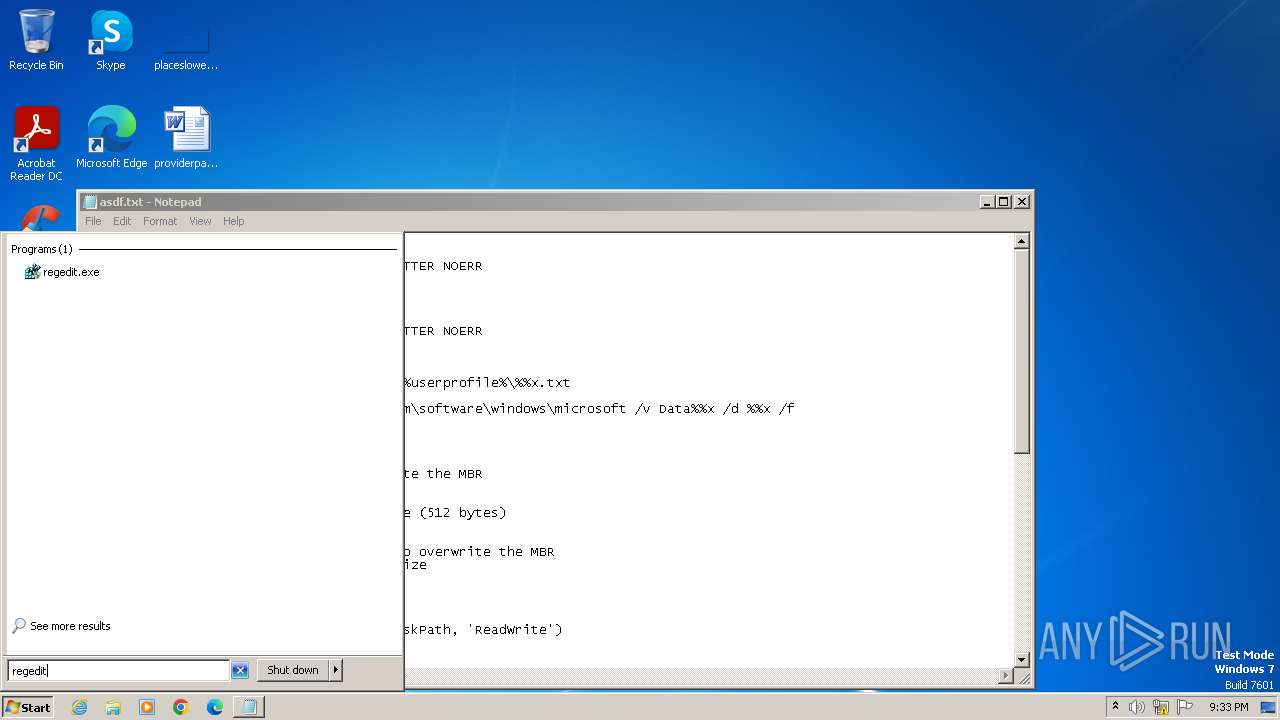
Task: Click the 'overwrite the MBR' text line
Action: 479,552
